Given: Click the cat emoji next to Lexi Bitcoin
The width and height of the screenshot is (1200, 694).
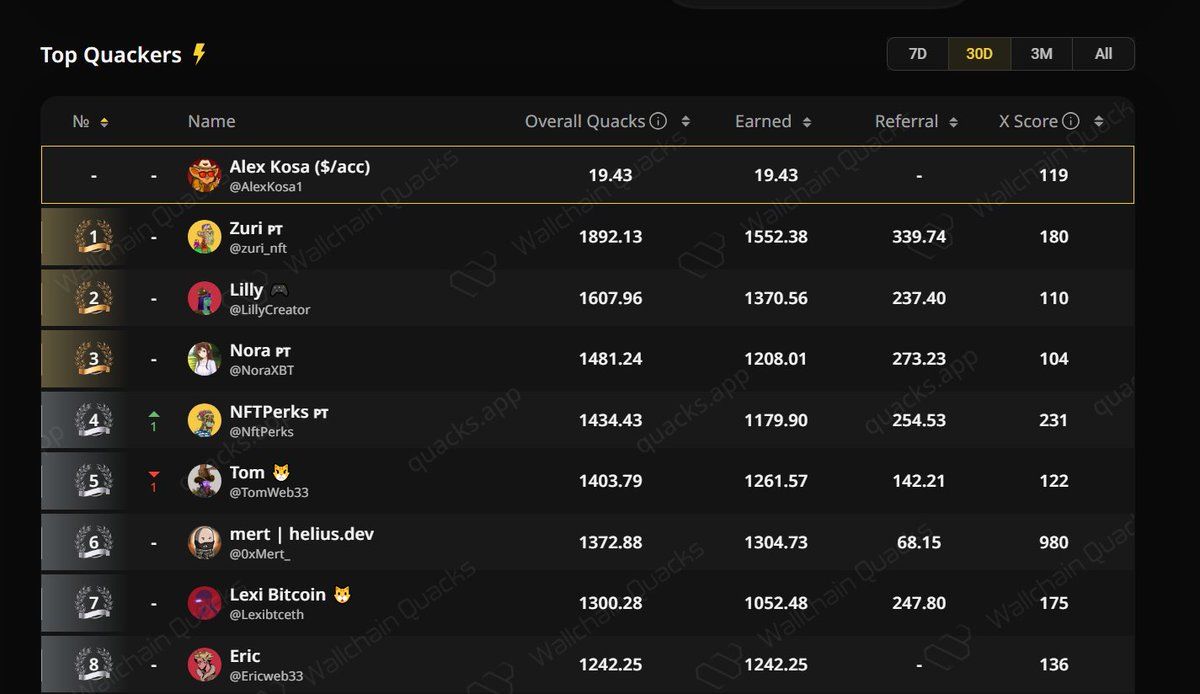Looking at the screenshot, I should [342, 595].
